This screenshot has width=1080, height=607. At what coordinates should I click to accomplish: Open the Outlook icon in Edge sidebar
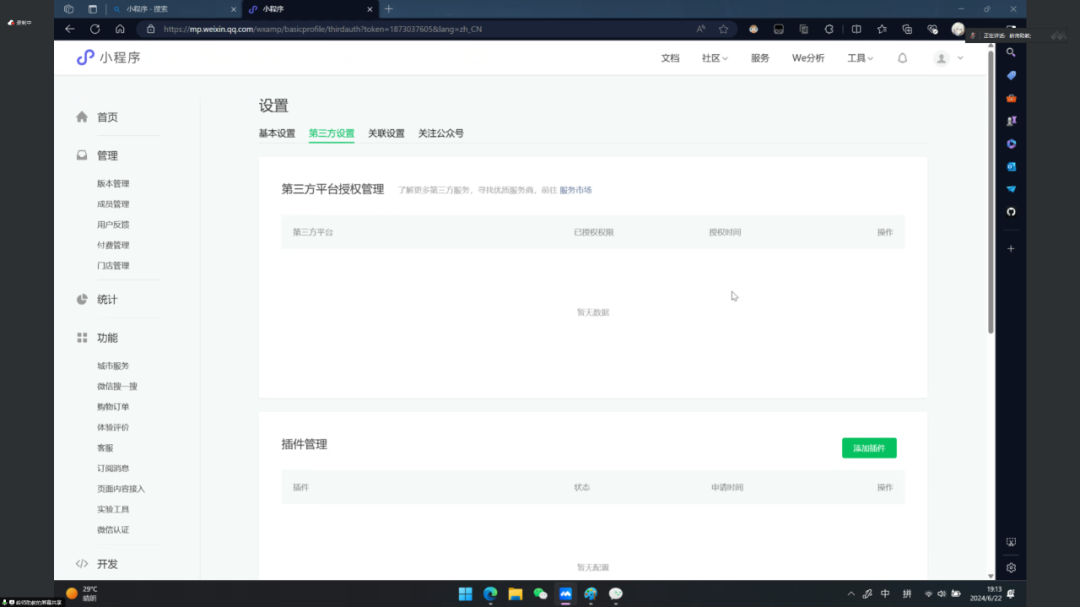tap(1011, 166)
